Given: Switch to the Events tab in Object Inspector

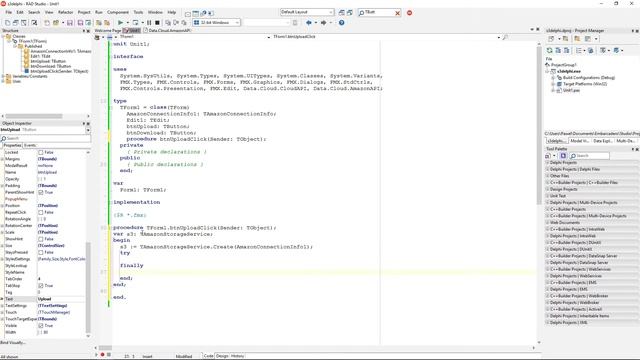Looking at the screenshot, I should (x=30, y=145).
